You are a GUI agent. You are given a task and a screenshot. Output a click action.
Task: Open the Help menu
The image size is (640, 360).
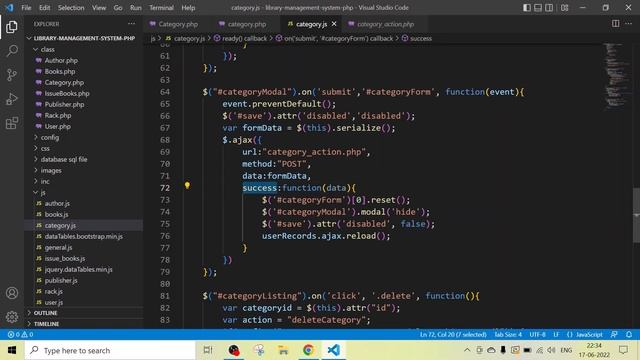(x=188, y=7)
